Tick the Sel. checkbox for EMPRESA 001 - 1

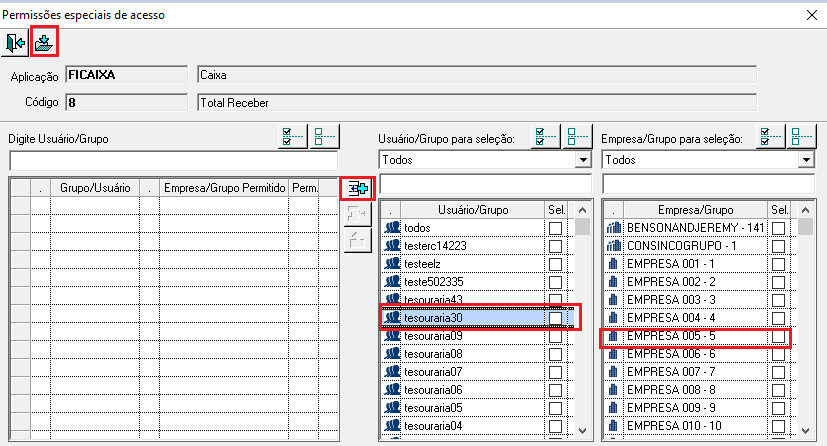pyautogui.click(x=778, y=264)
